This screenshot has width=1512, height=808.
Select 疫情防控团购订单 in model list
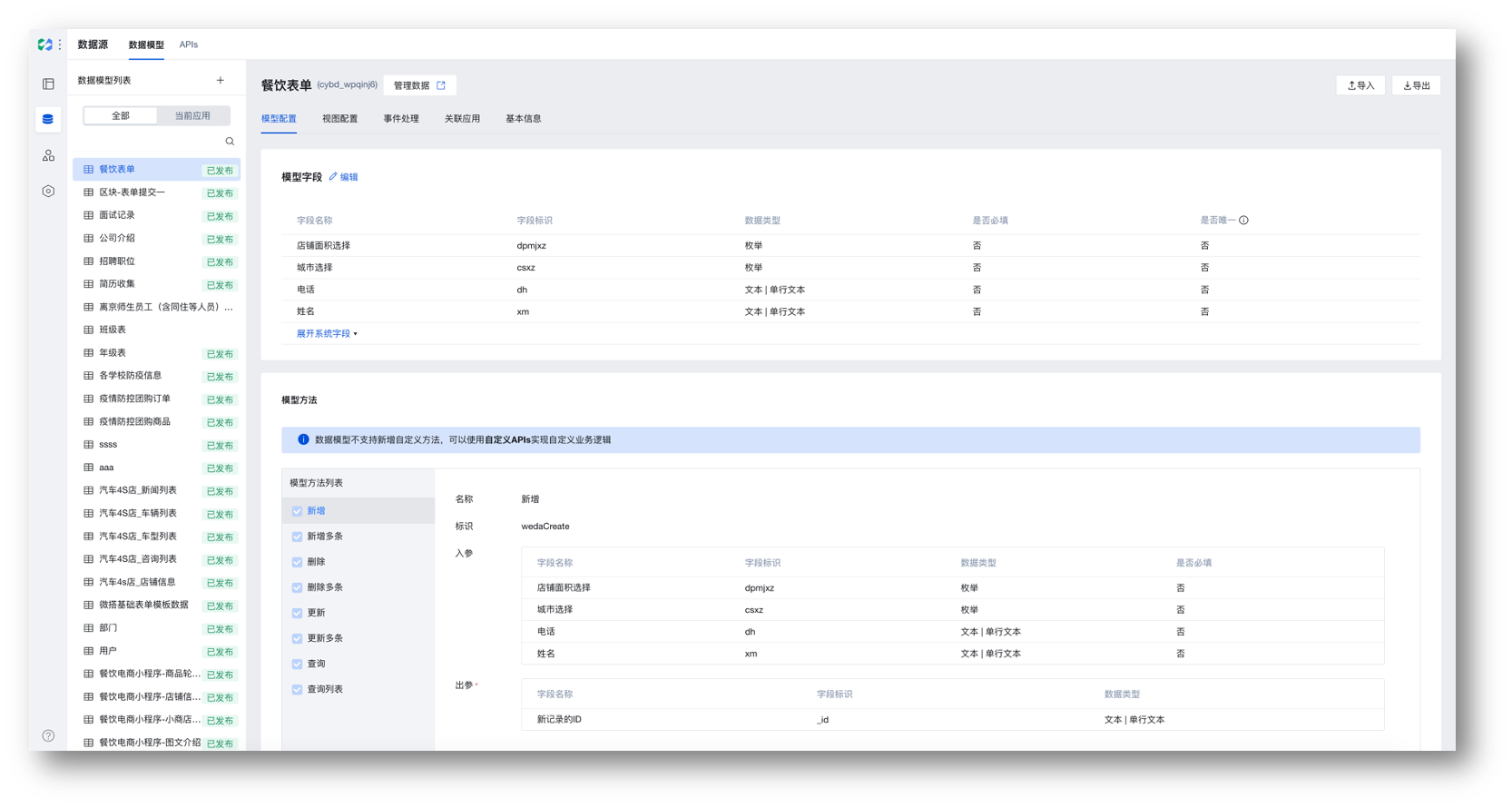(156, 399)
